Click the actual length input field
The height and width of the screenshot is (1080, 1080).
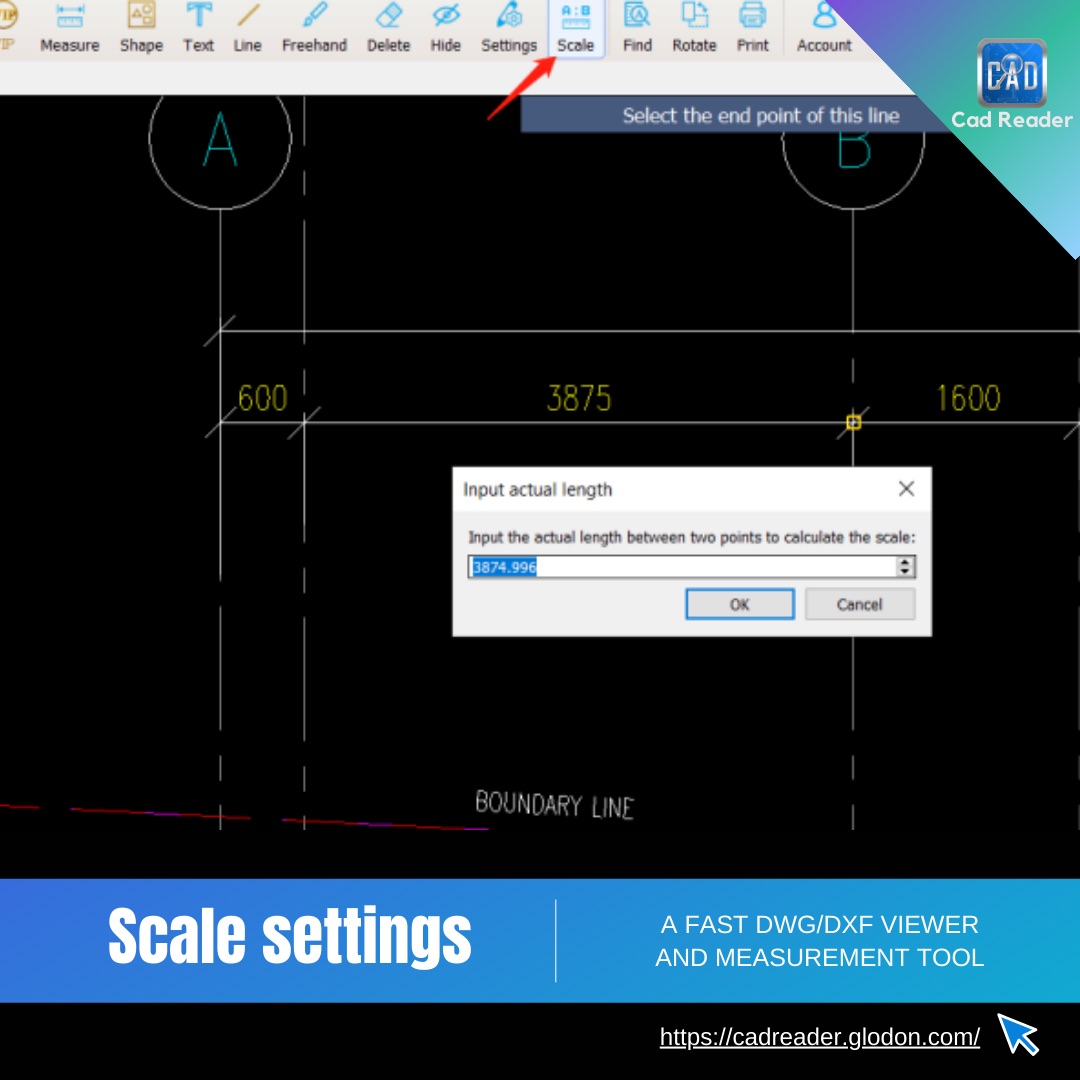click(682, 567)
